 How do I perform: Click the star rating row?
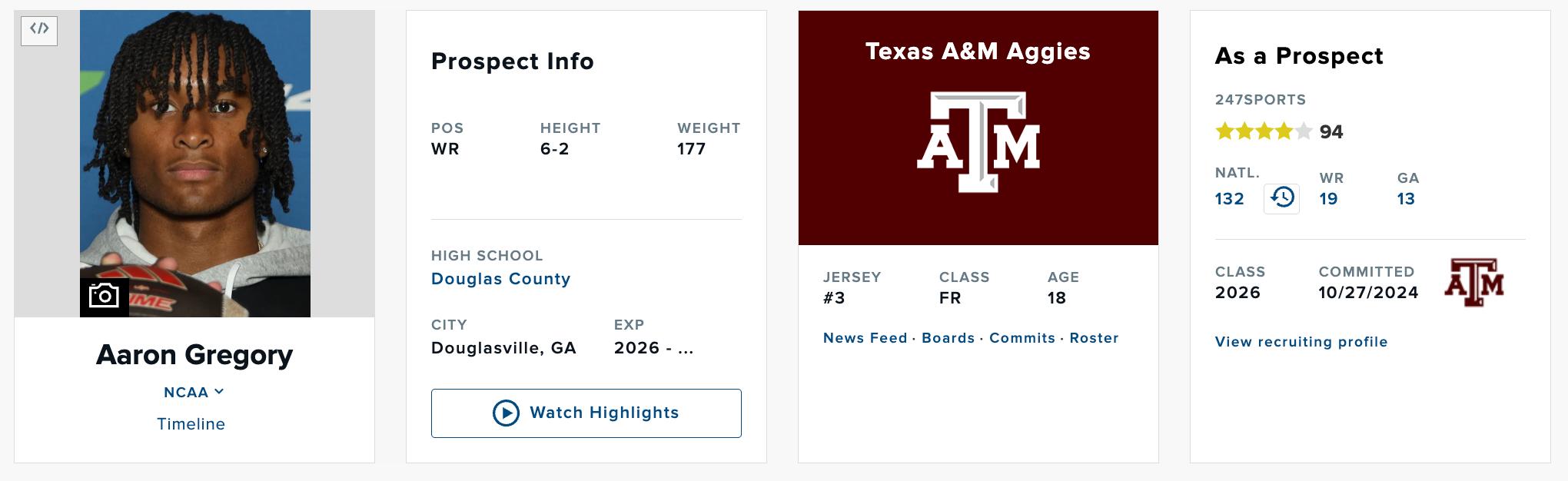click(x=1263, y=131)
